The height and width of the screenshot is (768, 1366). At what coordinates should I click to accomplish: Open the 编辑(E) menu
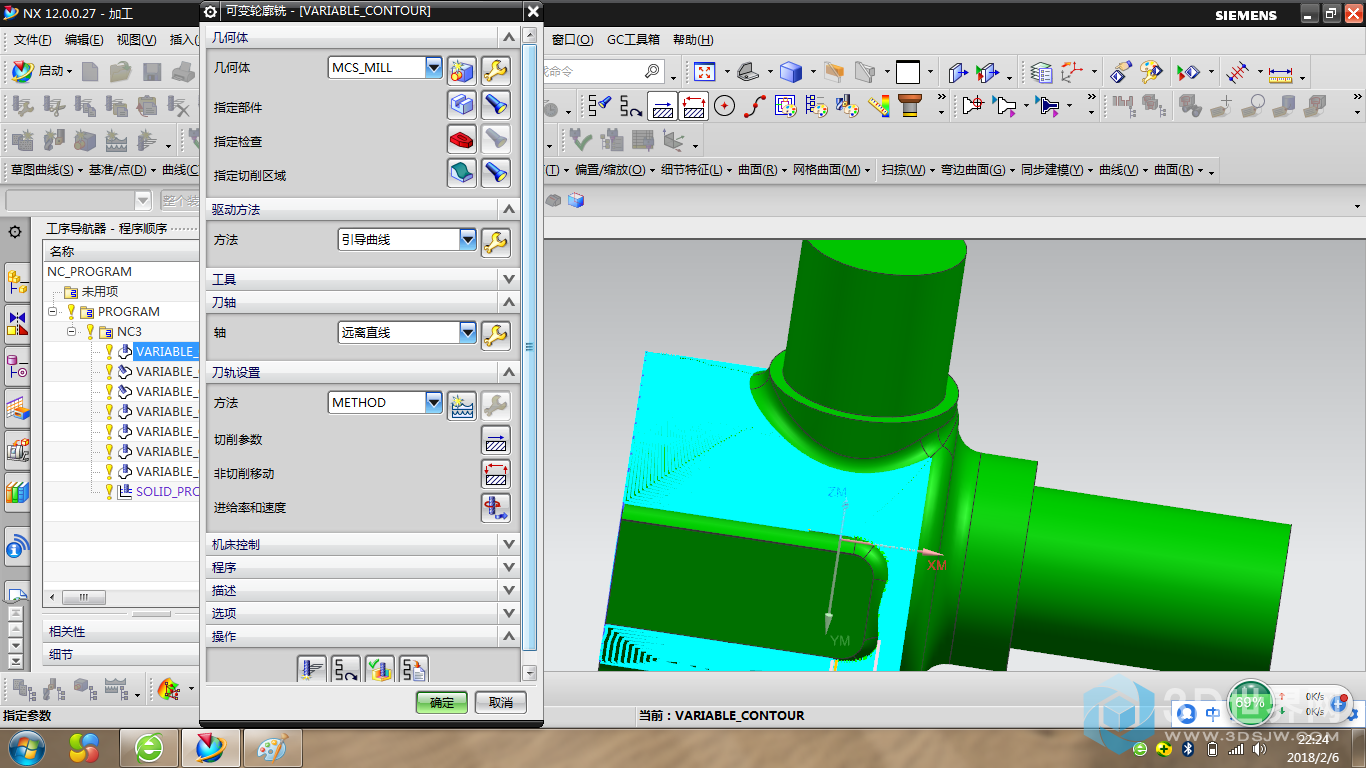point(84,40)
